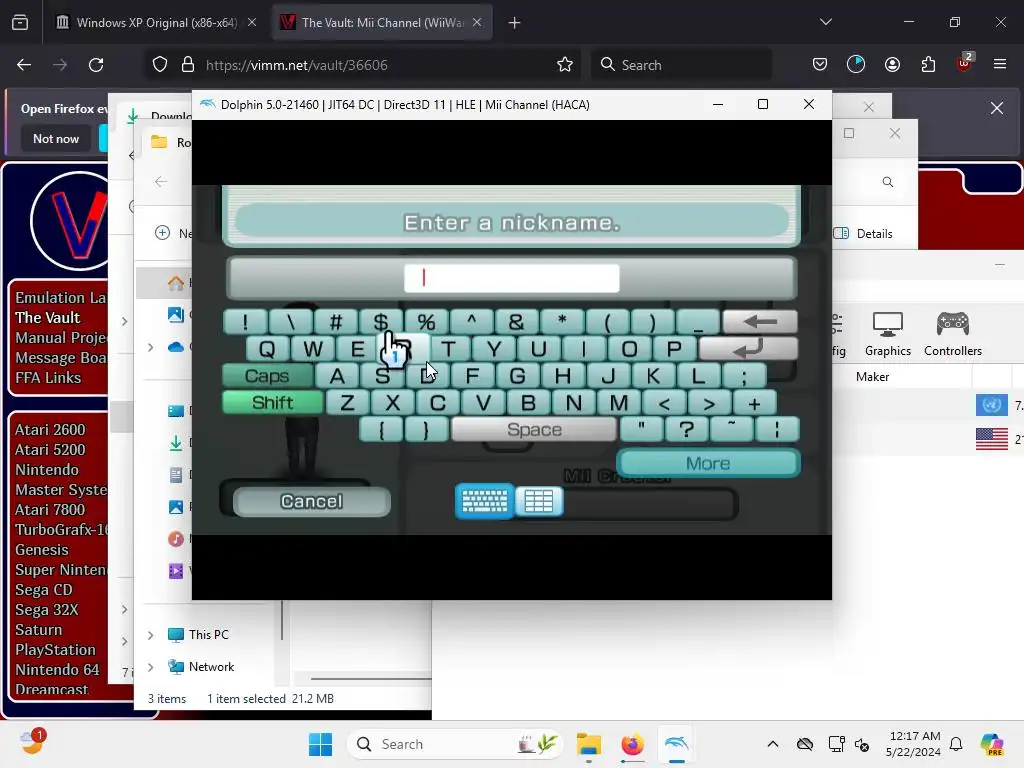Open the Extensions puzzle icon
The height and width of the screenshot is (768, 1024).
pos(928,65)
